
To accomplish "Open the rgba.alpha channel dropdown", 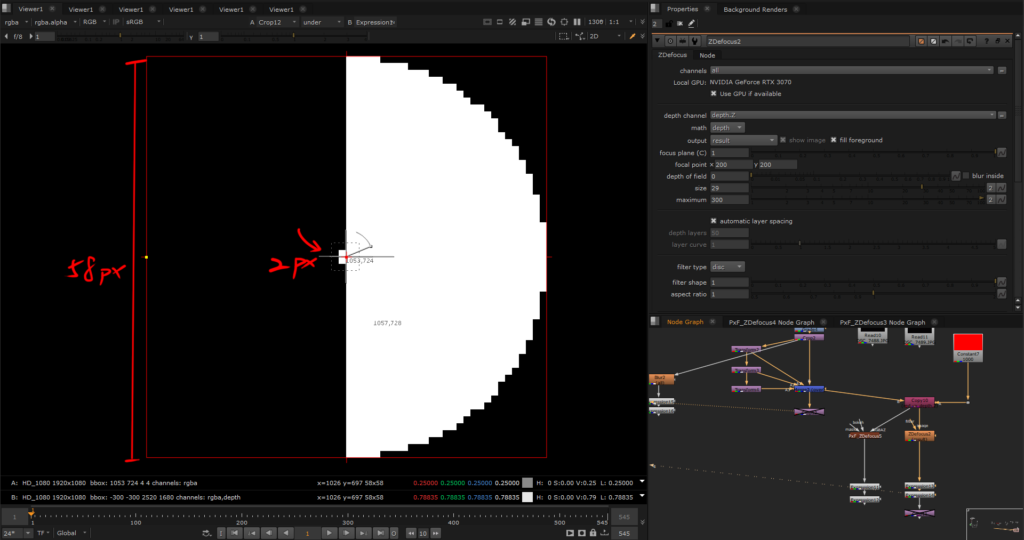I will click(x=56, y=22).
